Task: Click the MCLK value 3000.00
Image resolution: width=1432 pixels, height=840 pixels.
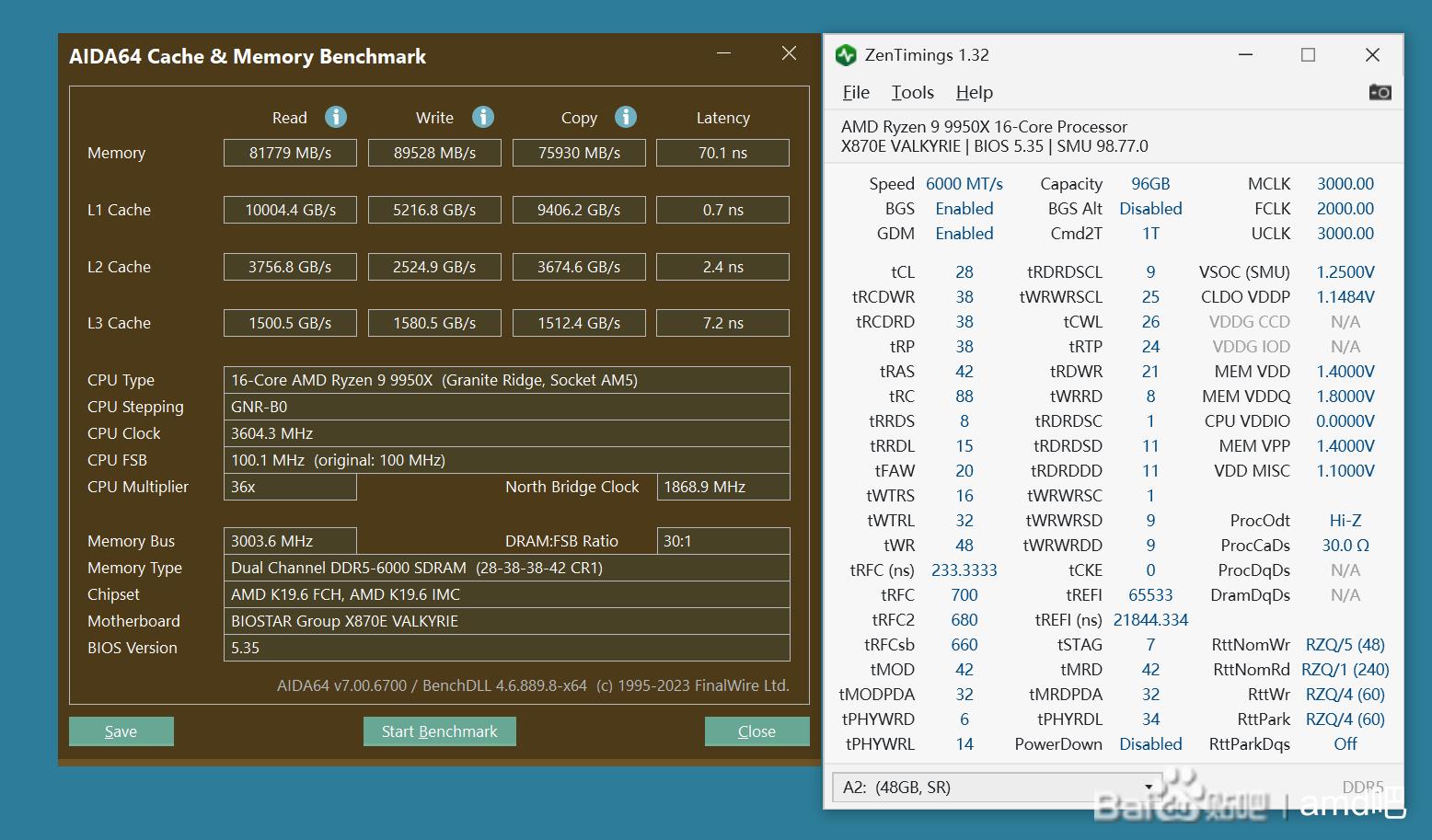Action: coord(1345,184)
